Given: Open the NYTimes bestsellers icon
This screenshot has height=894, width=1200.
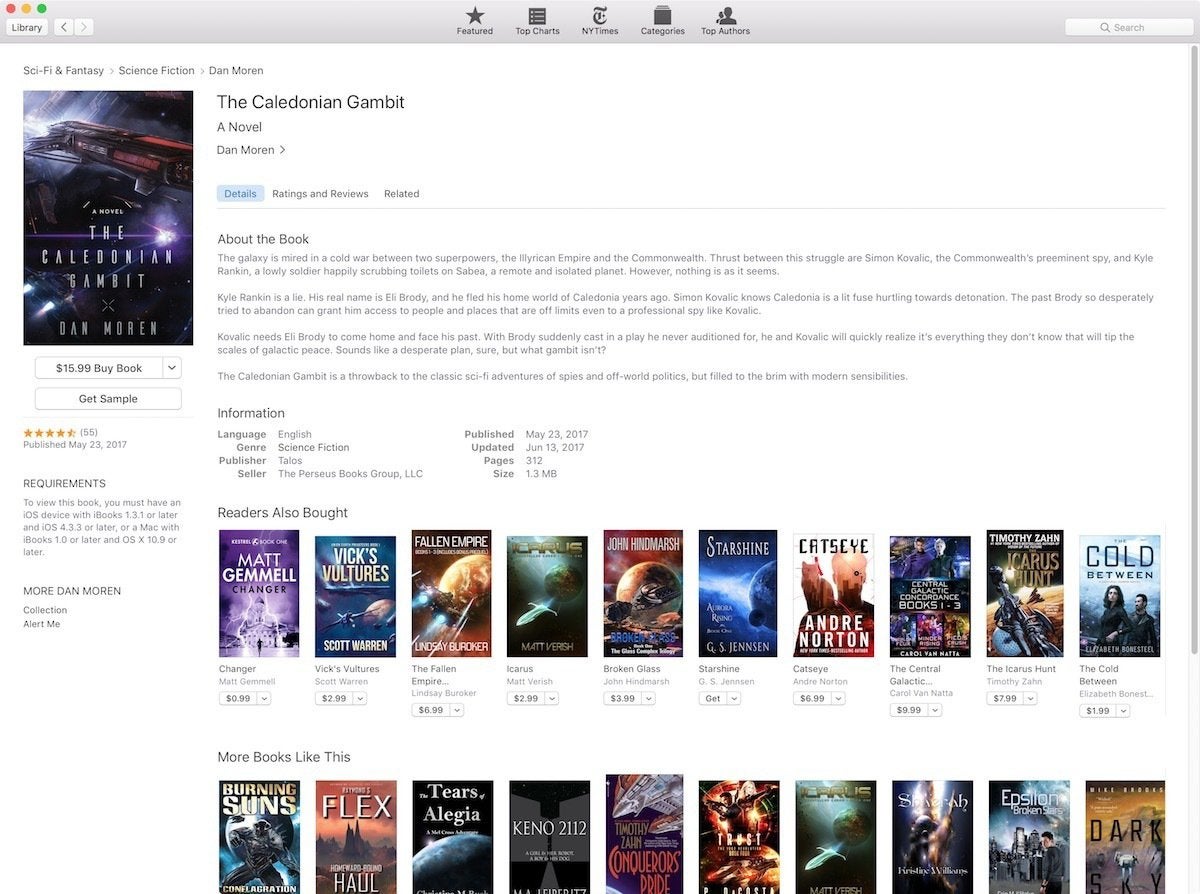Looking at the screenshot, I should pos(600,20).
